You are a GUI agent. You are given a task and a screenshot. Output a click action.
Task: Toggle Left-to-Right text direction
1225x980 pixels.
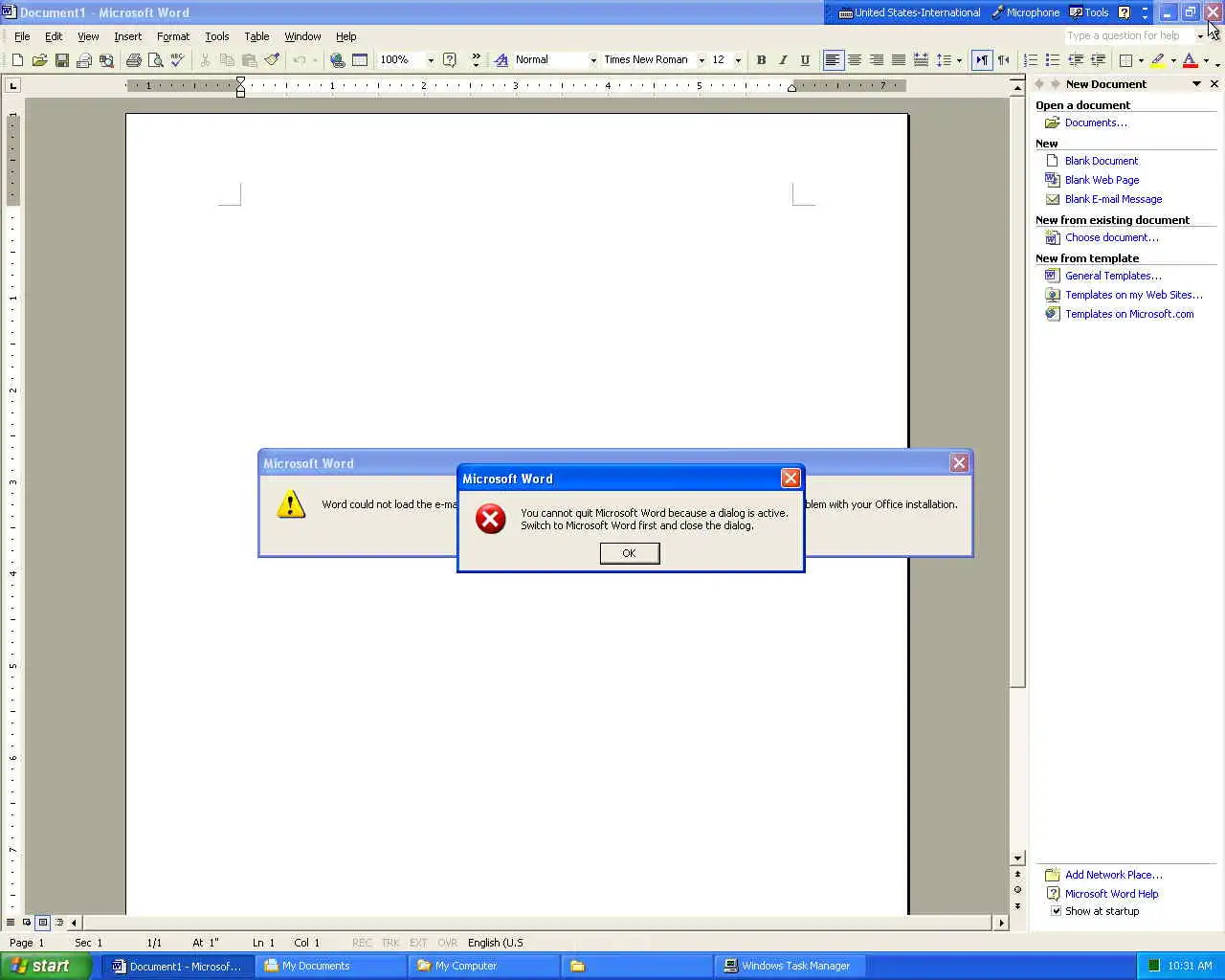tap(982, 60)
